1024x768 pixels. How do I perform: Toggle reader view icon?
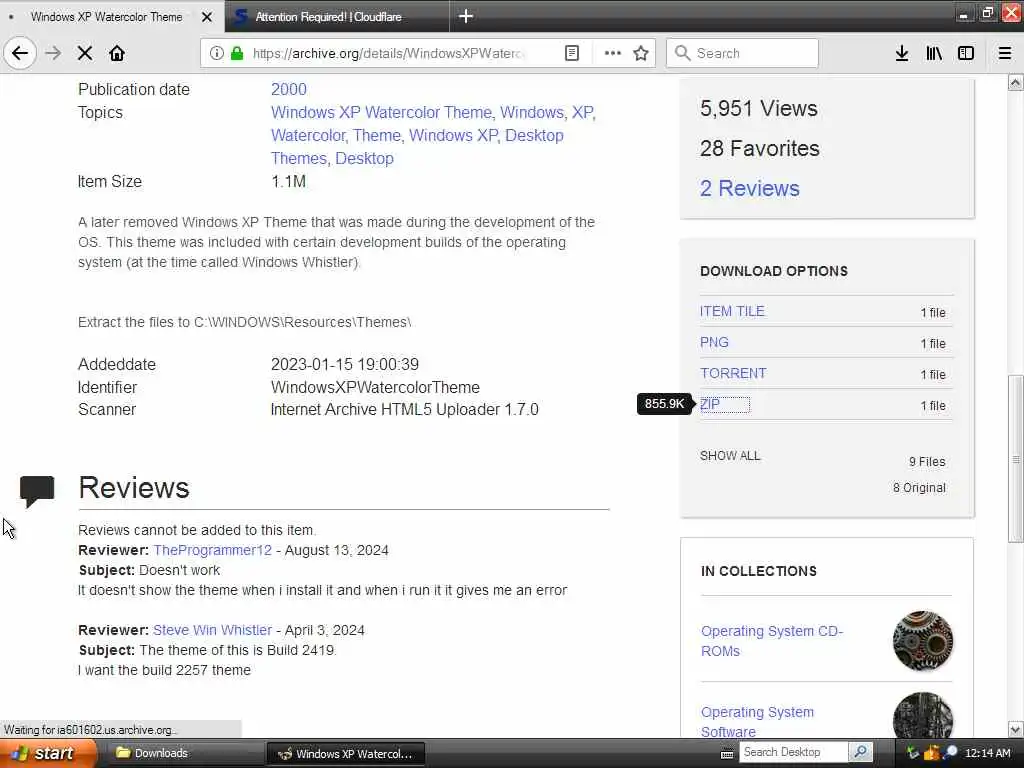point(571,53)
